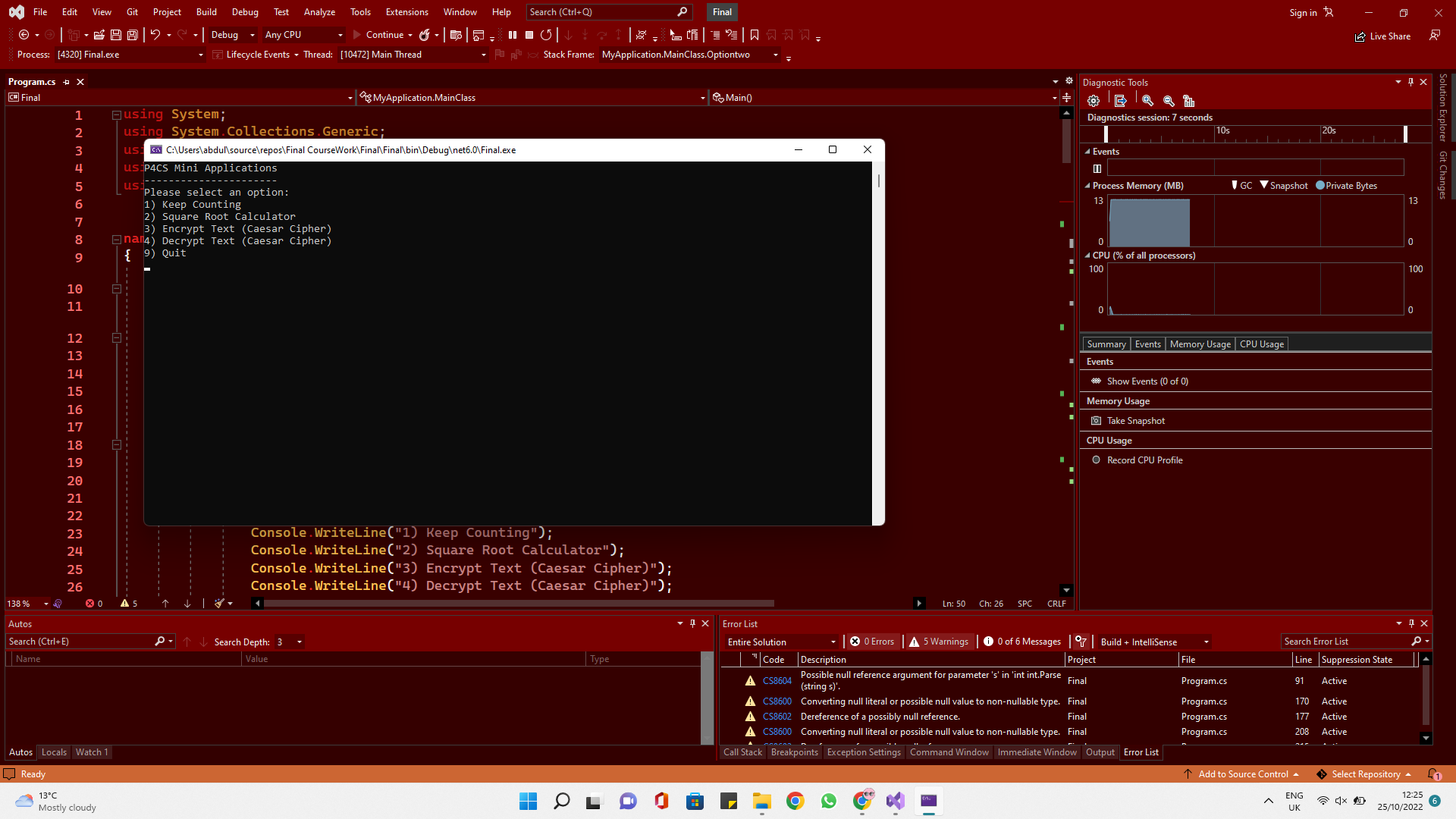
Task: Click the Hot Reload flame icon
Action: coord(425,35)
